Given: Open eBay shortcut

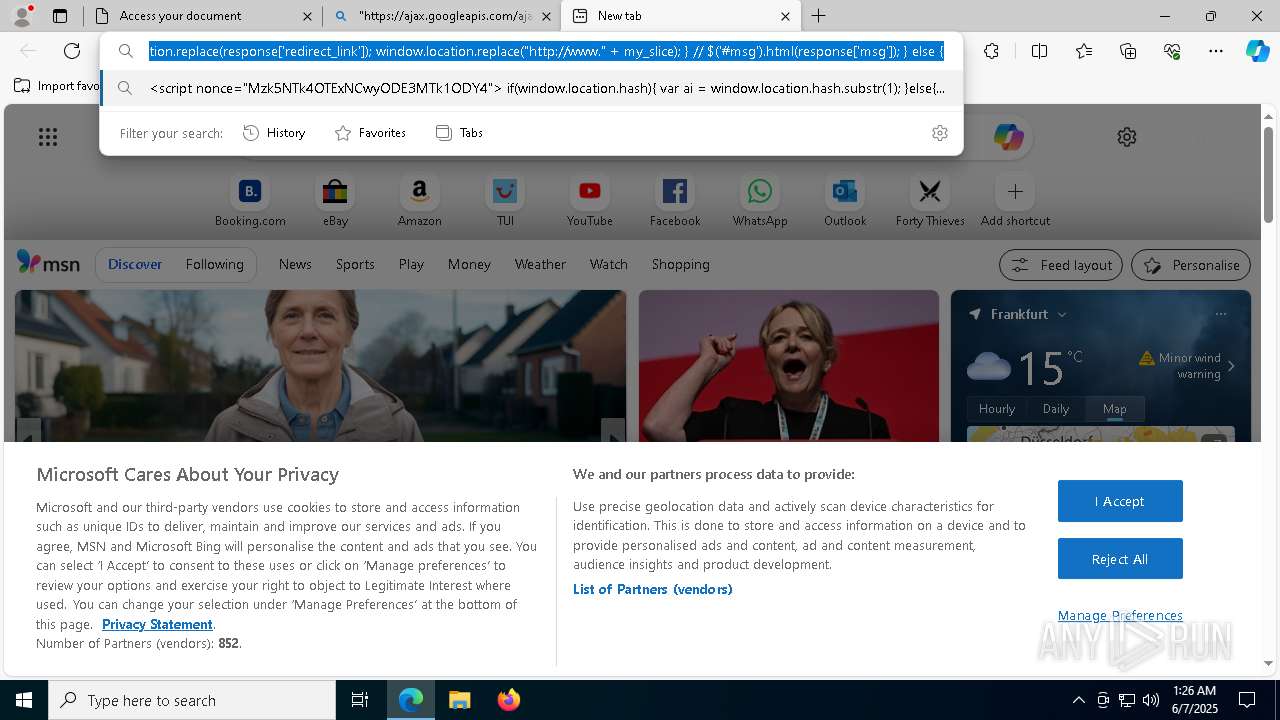Looking at the screenshot, I should (335, 200).
